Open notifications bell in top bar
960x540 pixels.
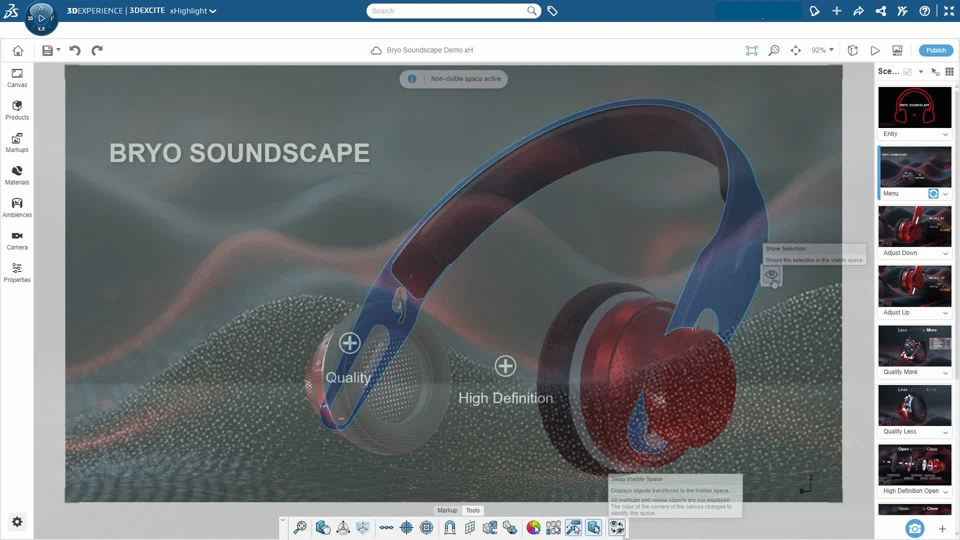814,11
